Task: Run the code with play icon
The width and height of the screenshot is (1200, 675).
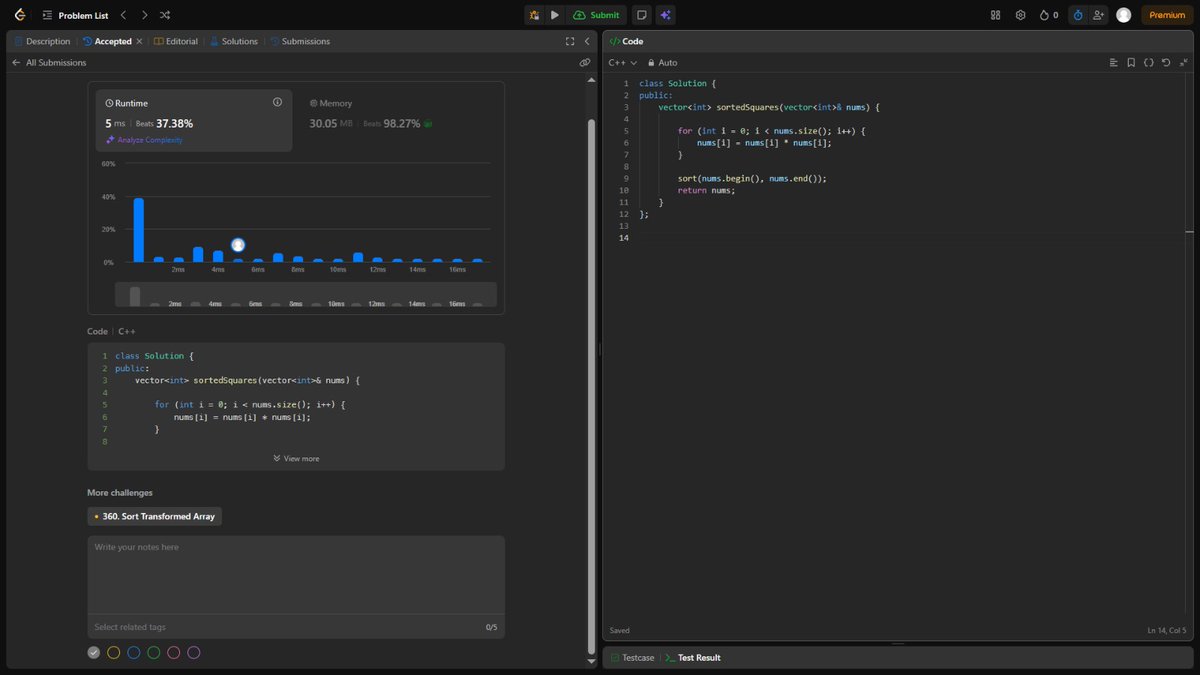Action: click(555, 15)
